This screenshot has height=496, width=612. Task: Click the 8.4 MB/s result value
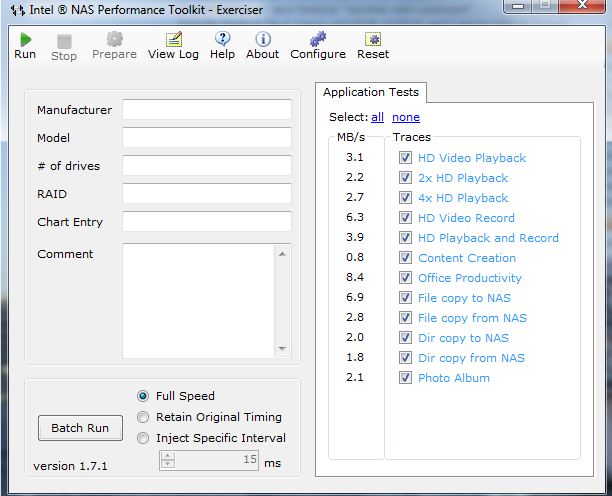[x=355, y=277]
